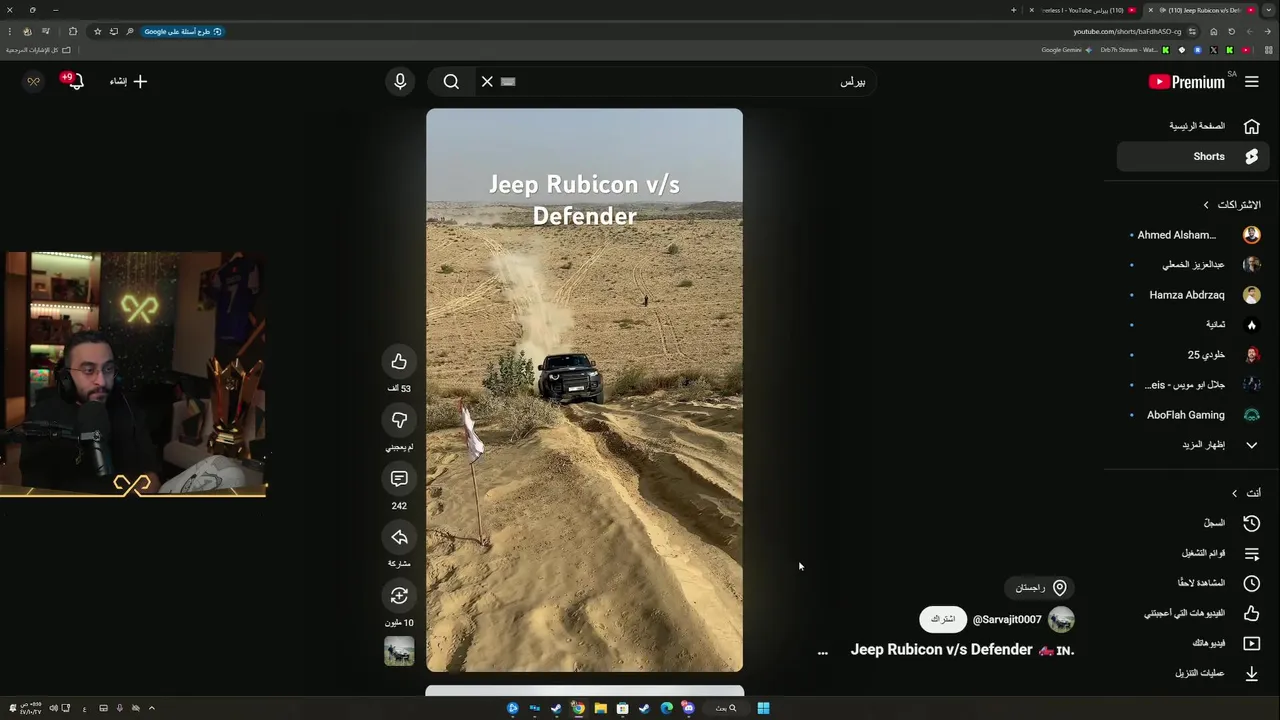Clear the search box with the X
The width and height of the screenshot is (1280, 720).
click(x=487, y=81)
